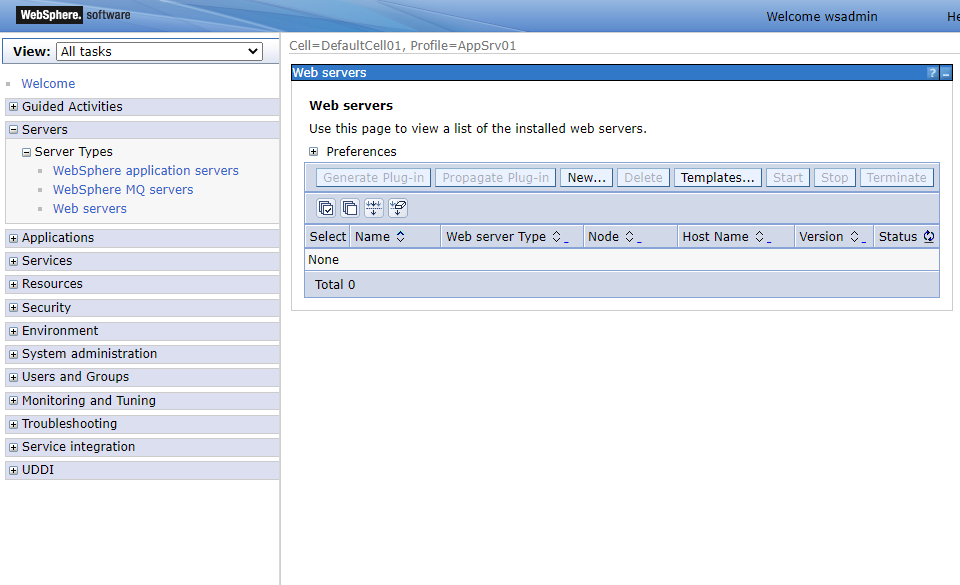Click the Show Filter View icon
Viewport: 960px width, 585px height.
373,208
